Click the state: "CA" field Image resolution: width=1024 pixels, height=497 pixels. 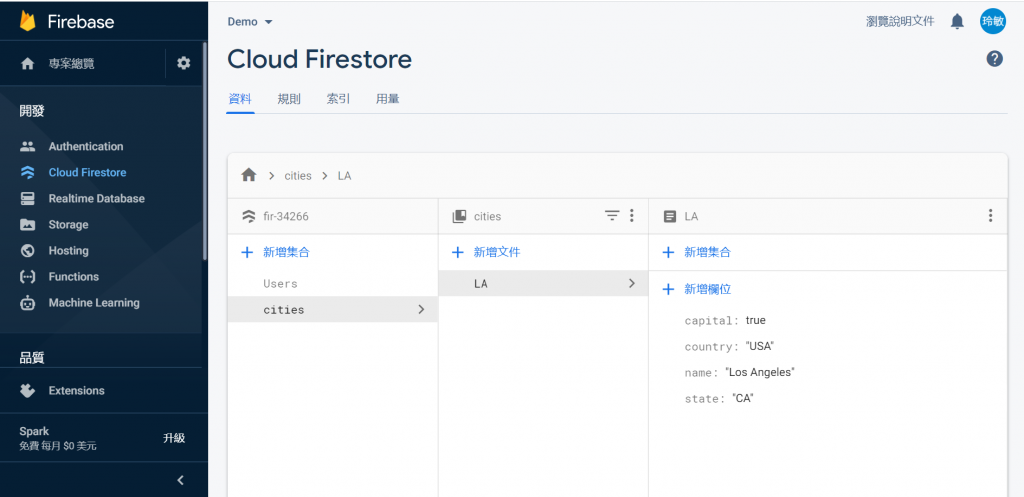[719, 398]
